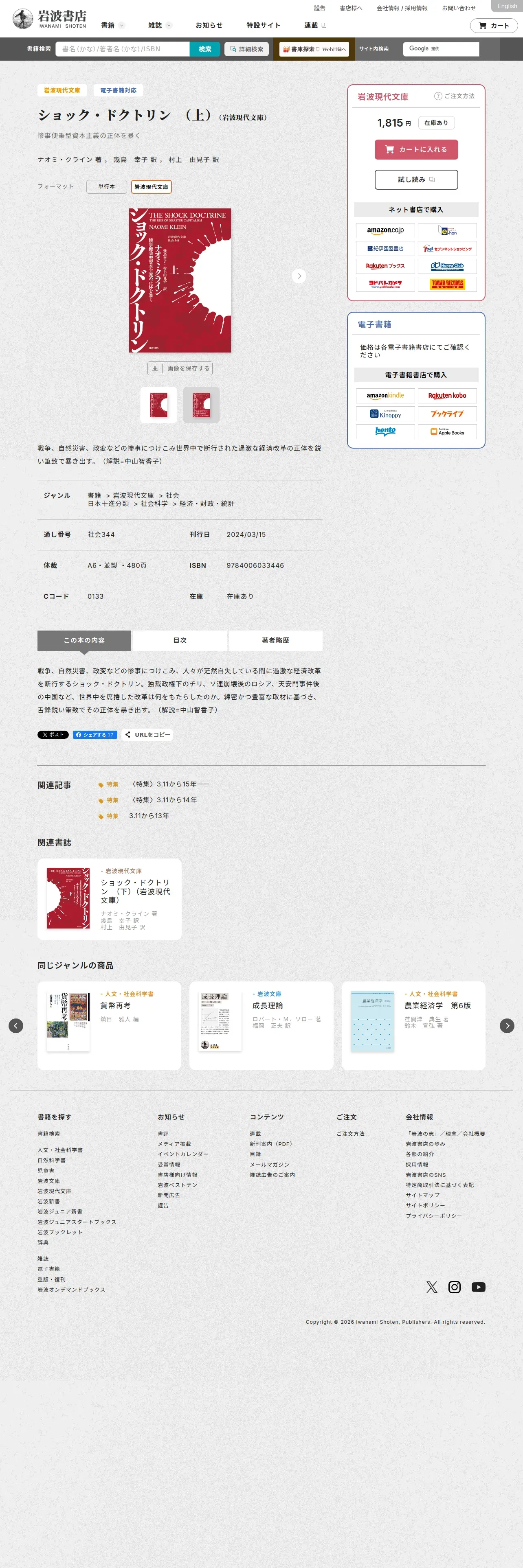Click the book search input field
The image size is (523, 1568).
tap(122, 49)
